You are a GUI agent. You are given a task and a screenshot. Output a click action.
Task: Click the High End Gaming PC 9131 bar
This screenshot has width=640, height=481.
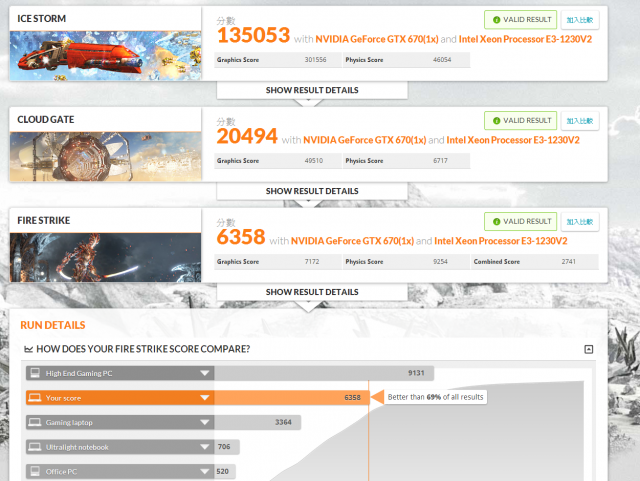click(x=324, y=373)
